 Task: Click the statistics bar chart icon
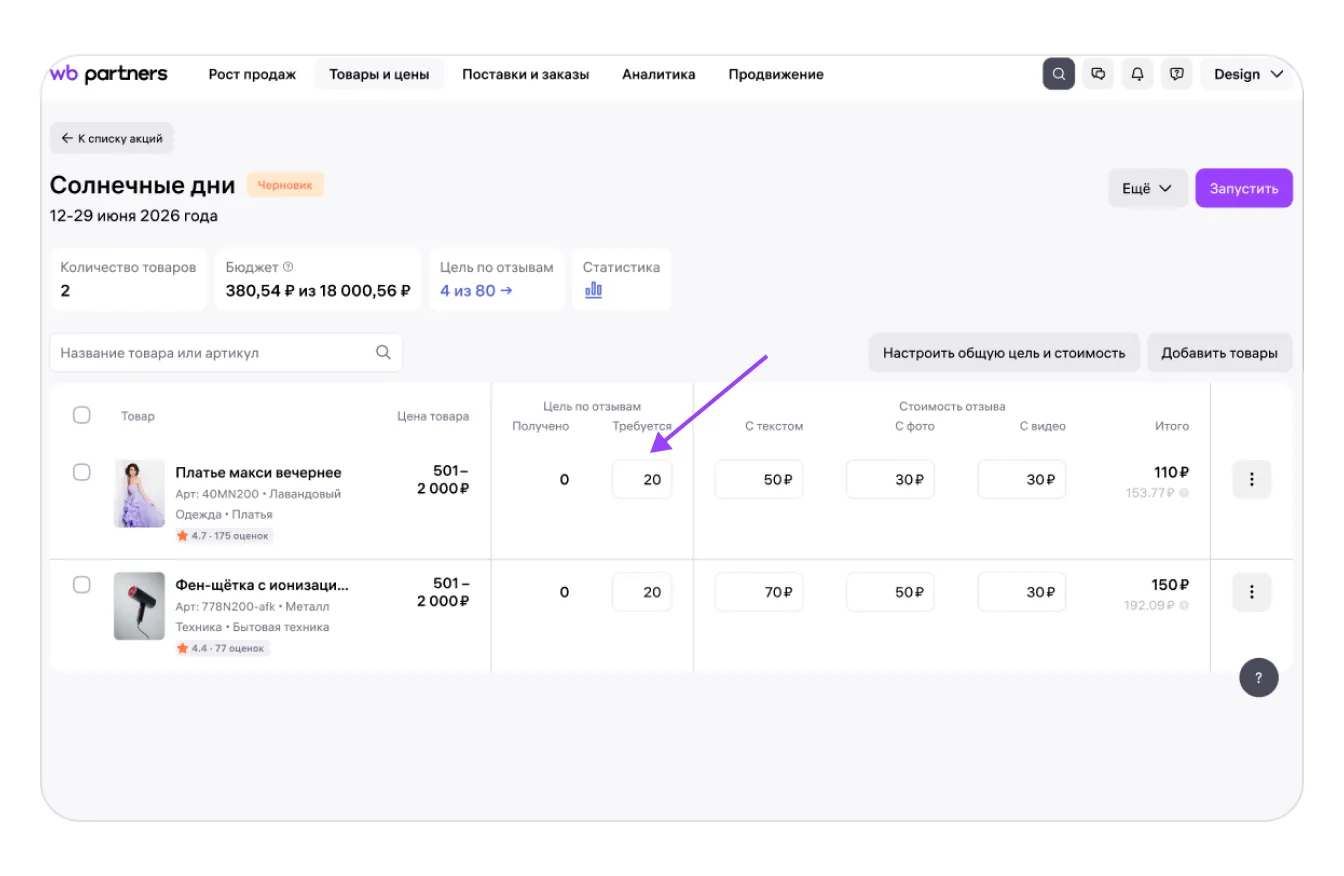pyautogui.click(x=593, y=290)
